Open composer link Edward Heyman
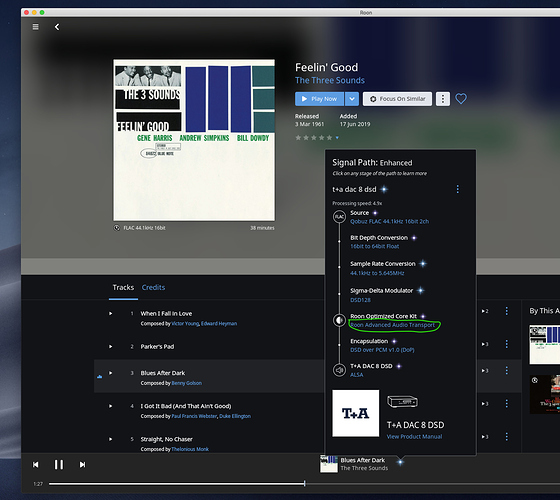 point(219,324)
